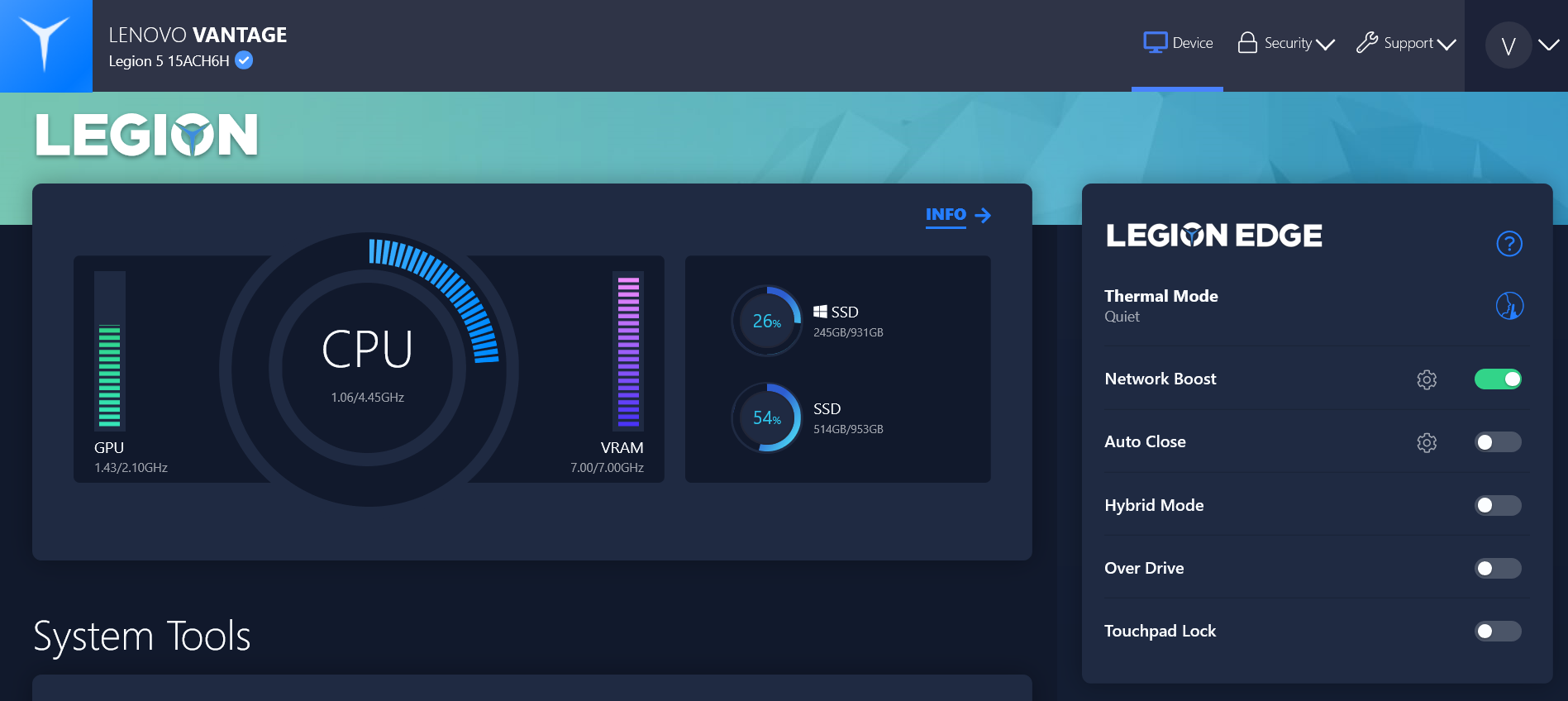Click the VRAM frequency bar meter
Viewport: 1568px width, 701px height.
point(628,351)
